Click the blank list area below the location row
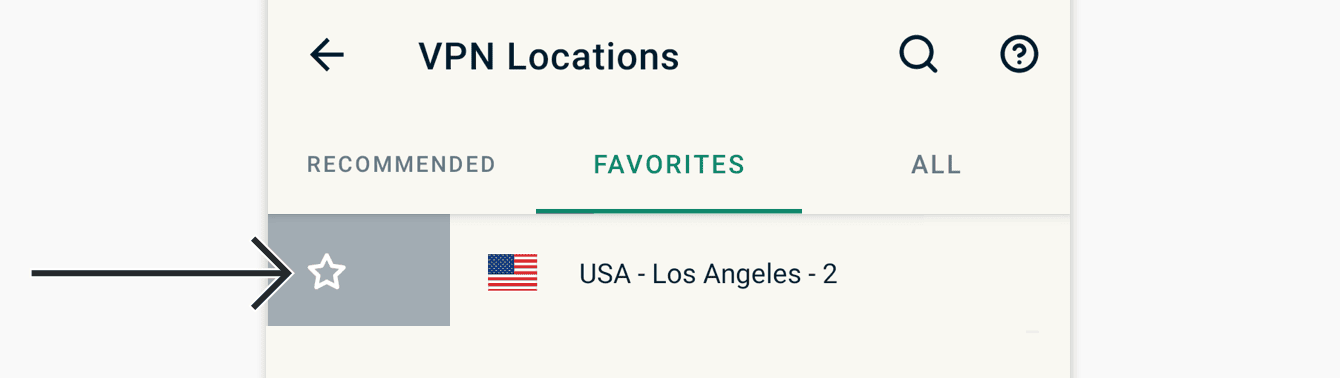The width and height of the screenshot is (1340, 378). point(669,352)
